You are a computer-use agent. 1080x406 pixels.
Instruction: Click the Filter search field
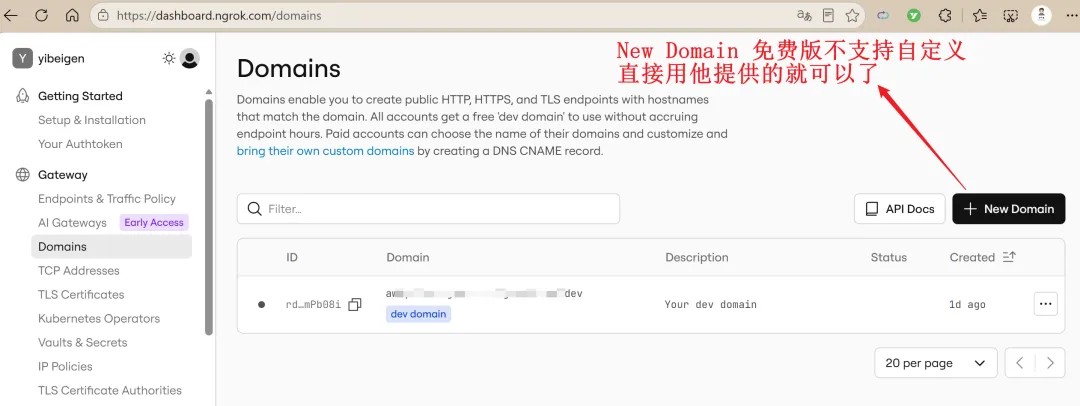pyautogui.click(x=428, y=209)
